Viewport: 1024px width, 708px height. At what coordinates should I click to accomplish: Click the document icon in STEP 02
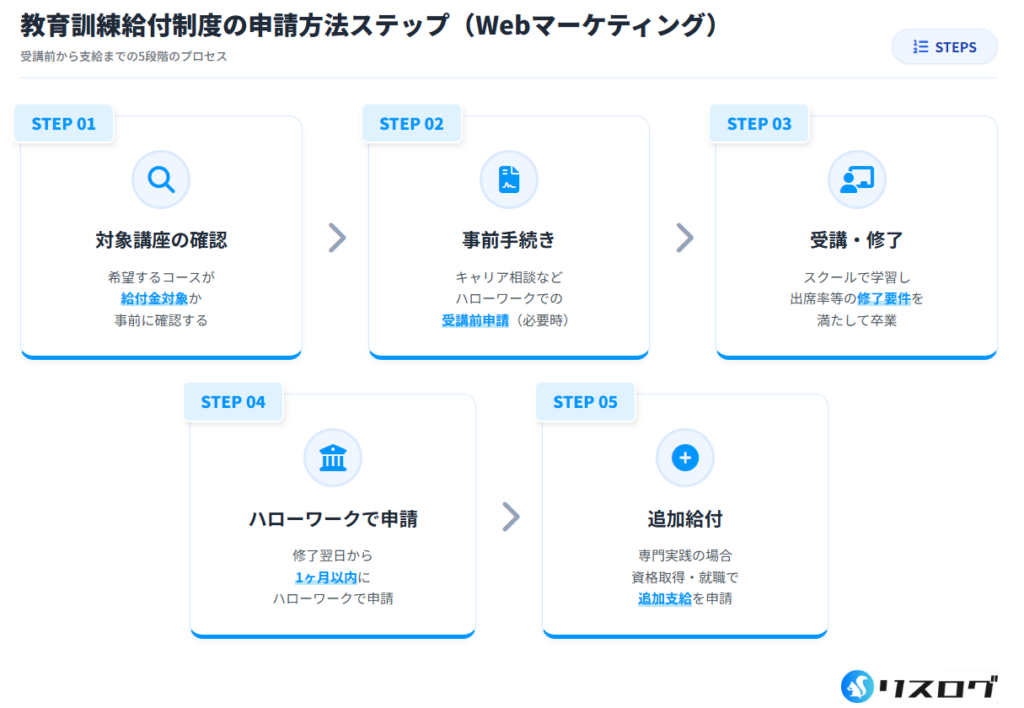coord(509,179)
